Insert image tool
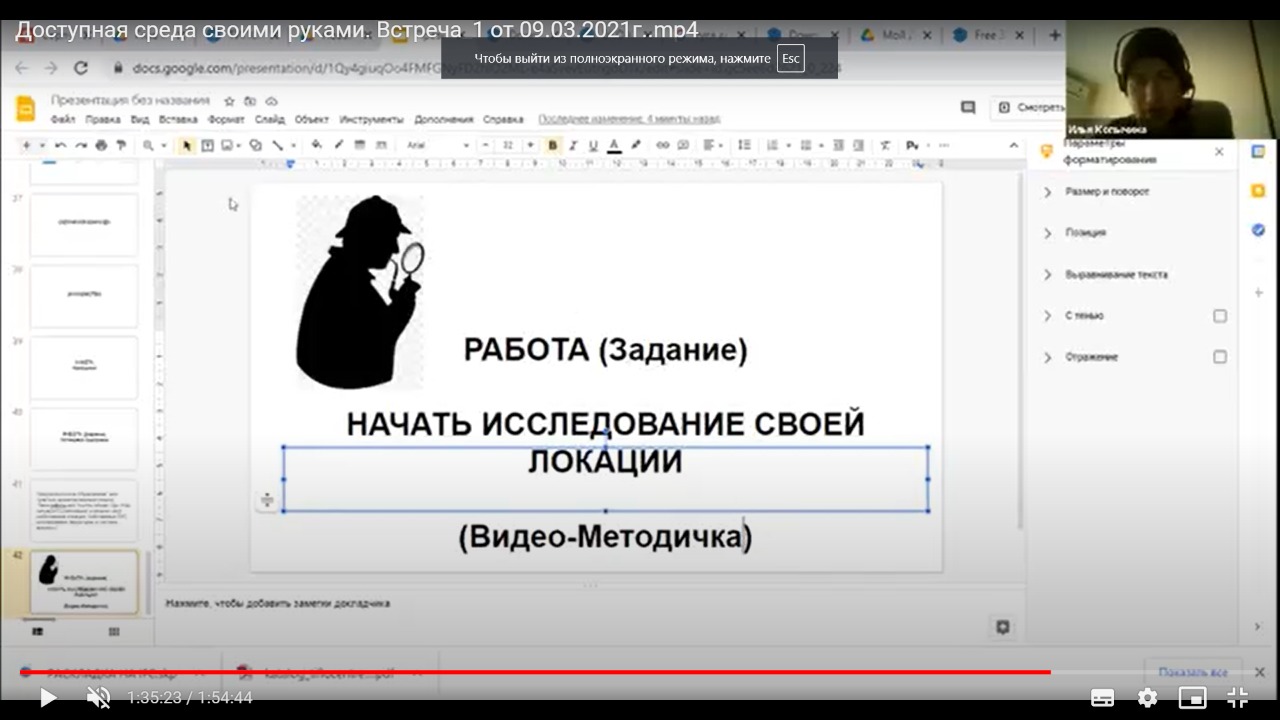The width and height of the screenshot is (1280, 720). (x=227, y=145)
